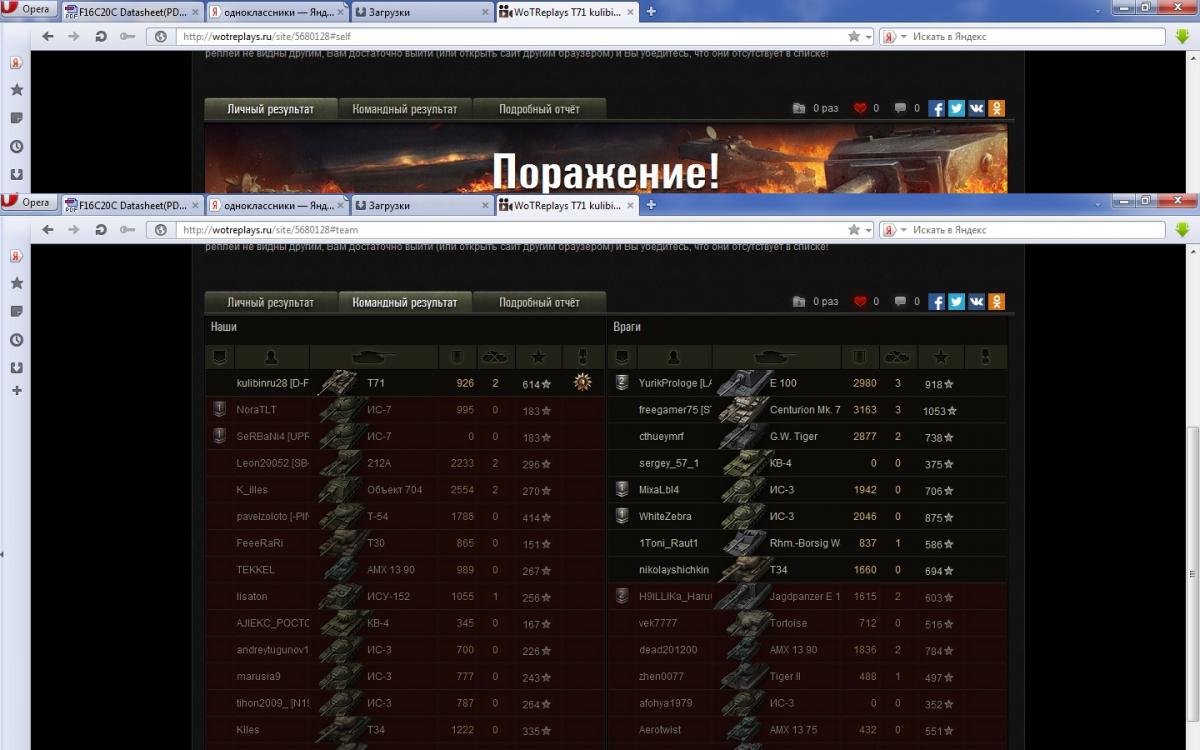1200x750 pixels.
Task: Add a panel with lower sidebar plus
Action: (16, 390)
